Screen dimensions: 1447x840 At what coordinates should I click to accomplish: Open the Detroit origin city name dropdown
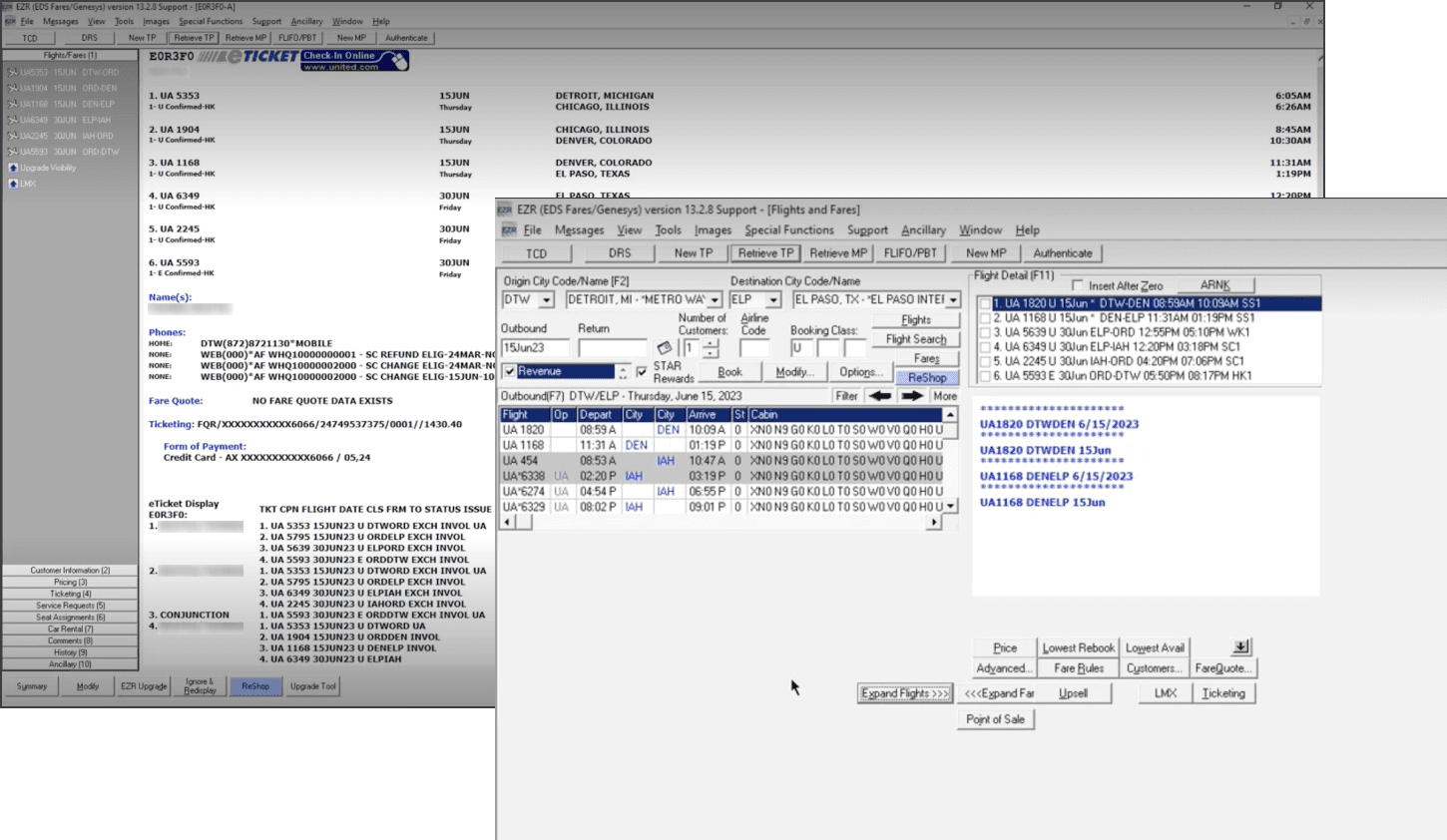point(715,300)
